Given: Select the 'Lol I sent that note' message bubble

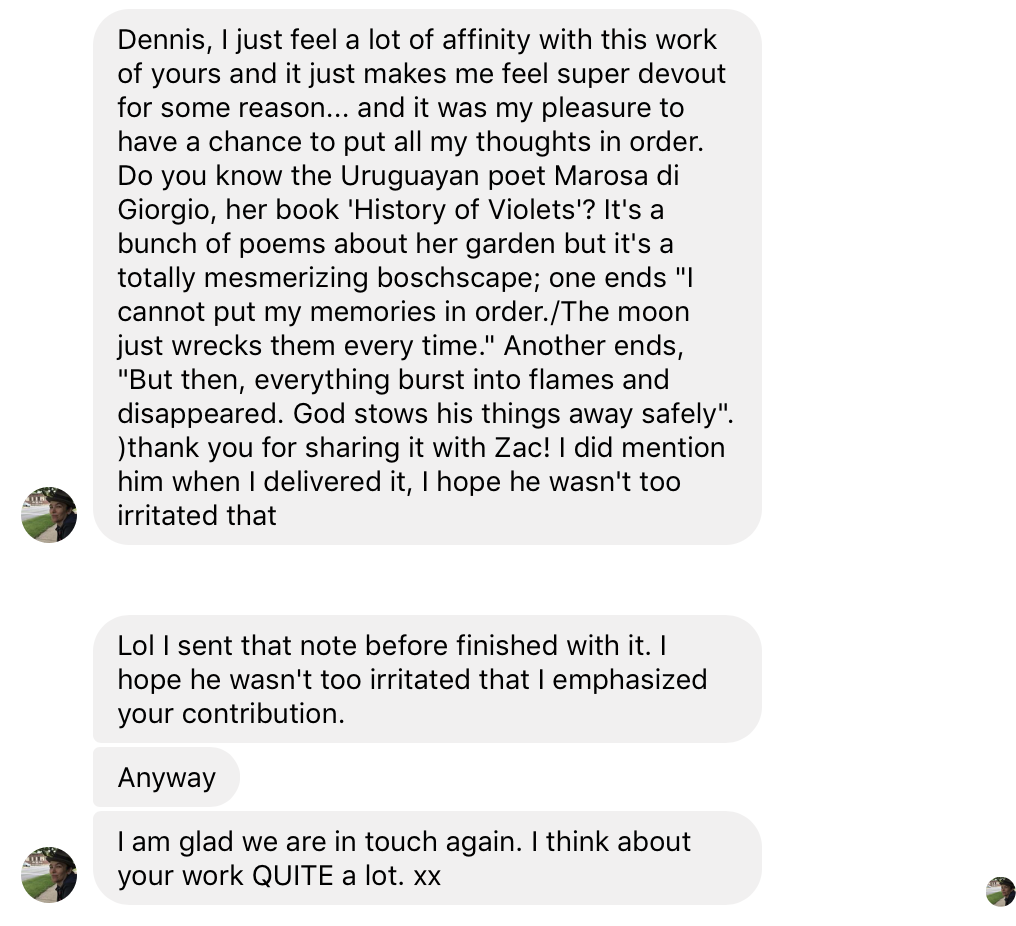Looking at the screenshot, I should point(427,679).
